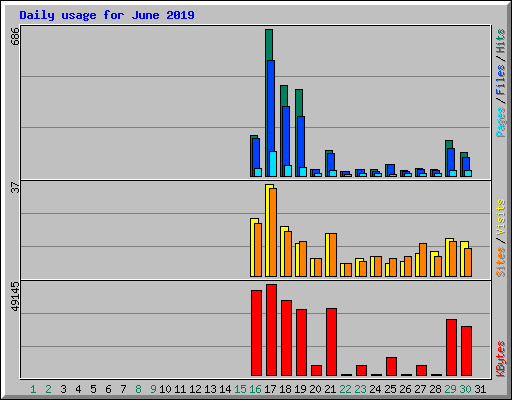Click the red KBytes bar for day 16
Image resolution: width=512 pixels, height=400 pixels.
(256, 333)
